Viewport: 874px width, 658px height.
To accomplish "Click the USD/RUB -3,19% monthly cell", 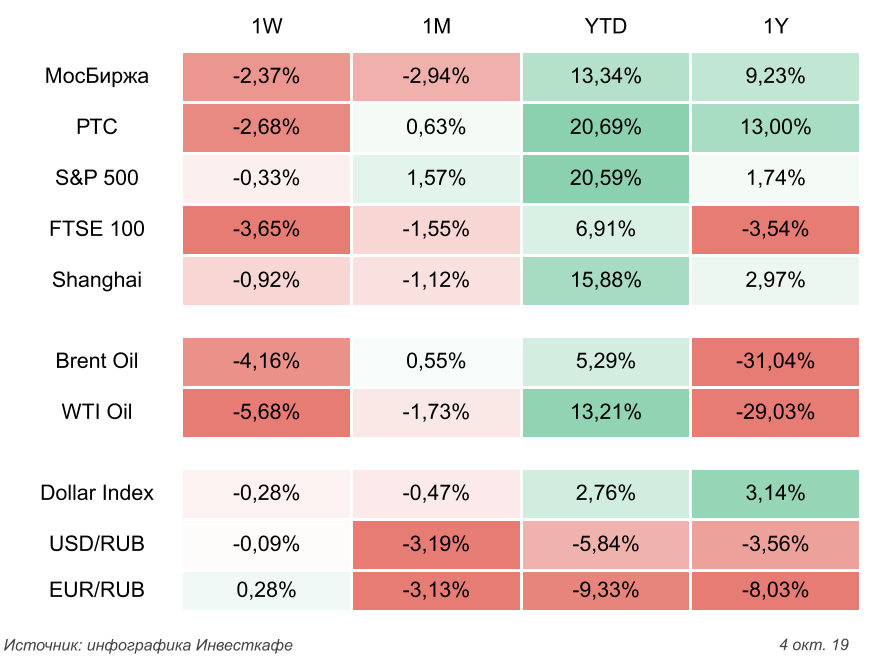I will [437, 543].
